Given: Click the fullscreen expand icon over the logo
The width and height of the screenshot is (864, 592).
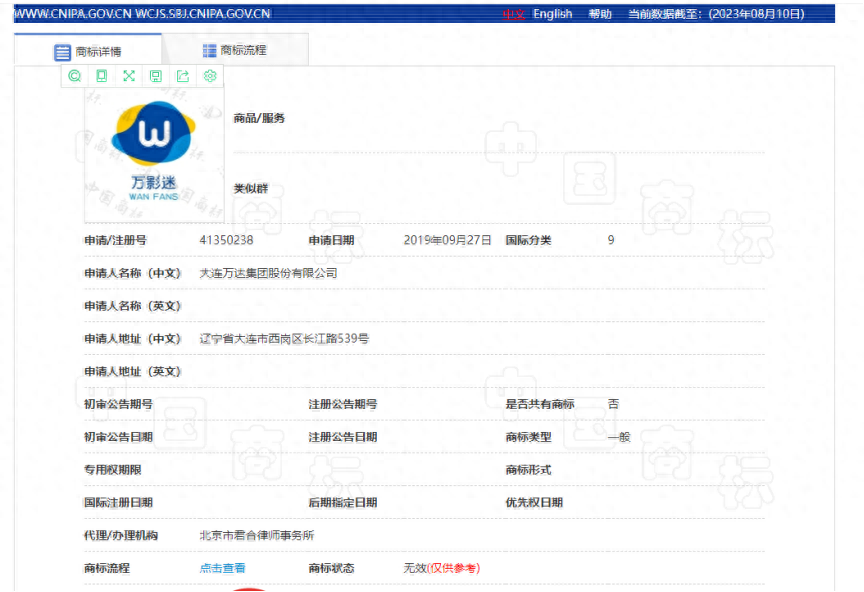Looking at the screenshot, I should pyautogui.click(x=129, y=76).
